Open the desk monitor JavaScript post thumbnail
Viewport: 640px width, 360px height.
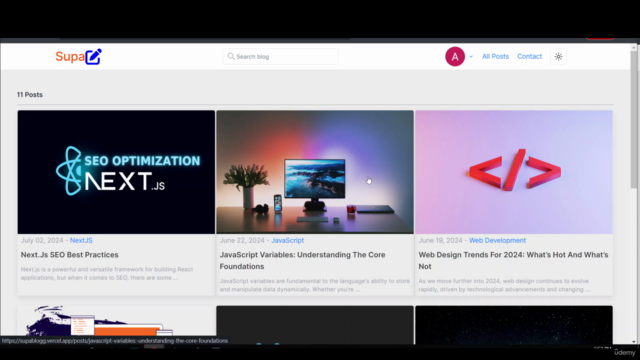click(315, 172)
